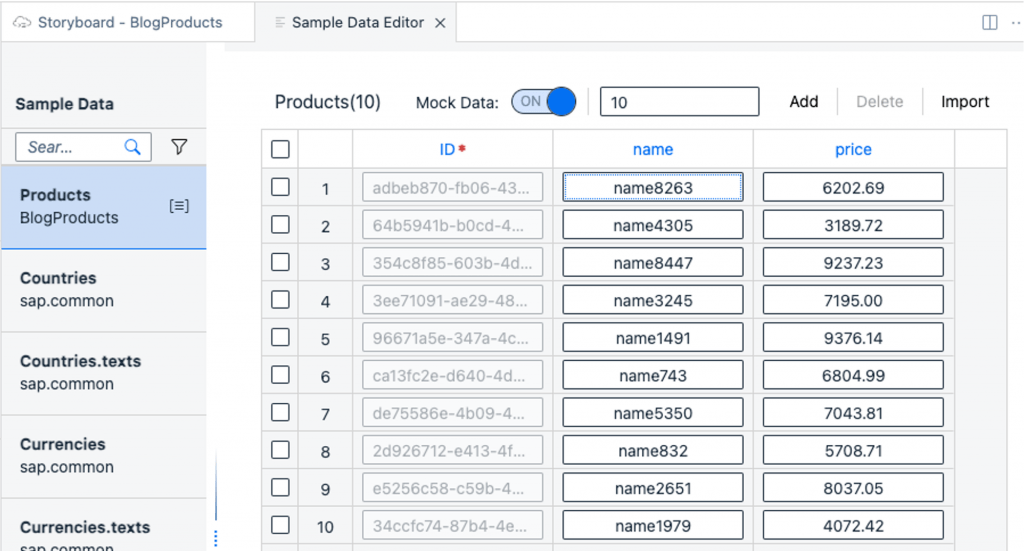Viewport: 1024px width, 551px height.
Task: Click the vertical dots panel resize handle
Action: (x=216, y=539)
